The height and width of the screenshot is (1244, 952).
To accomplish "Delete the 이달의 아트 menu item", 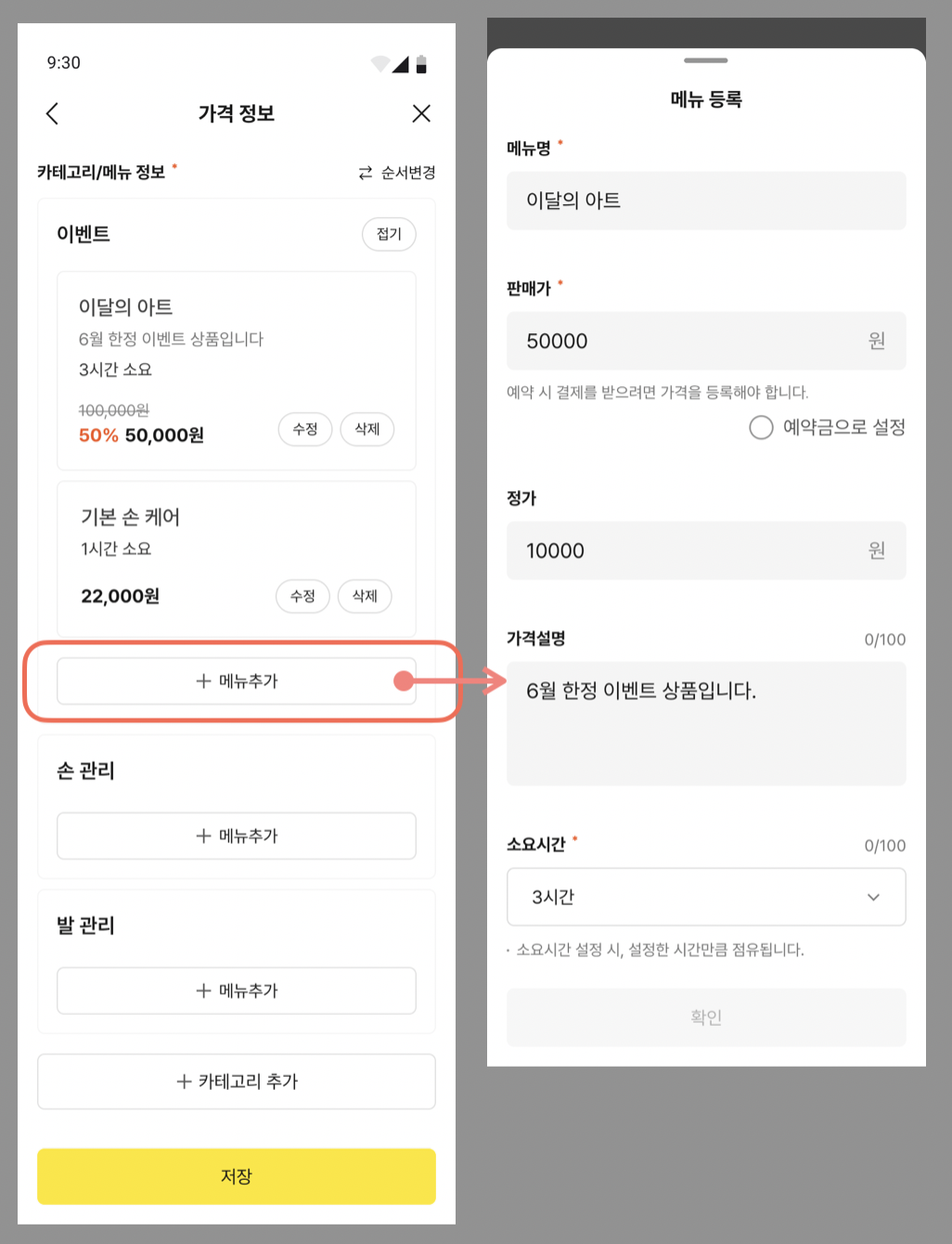I will click(367, 429).
